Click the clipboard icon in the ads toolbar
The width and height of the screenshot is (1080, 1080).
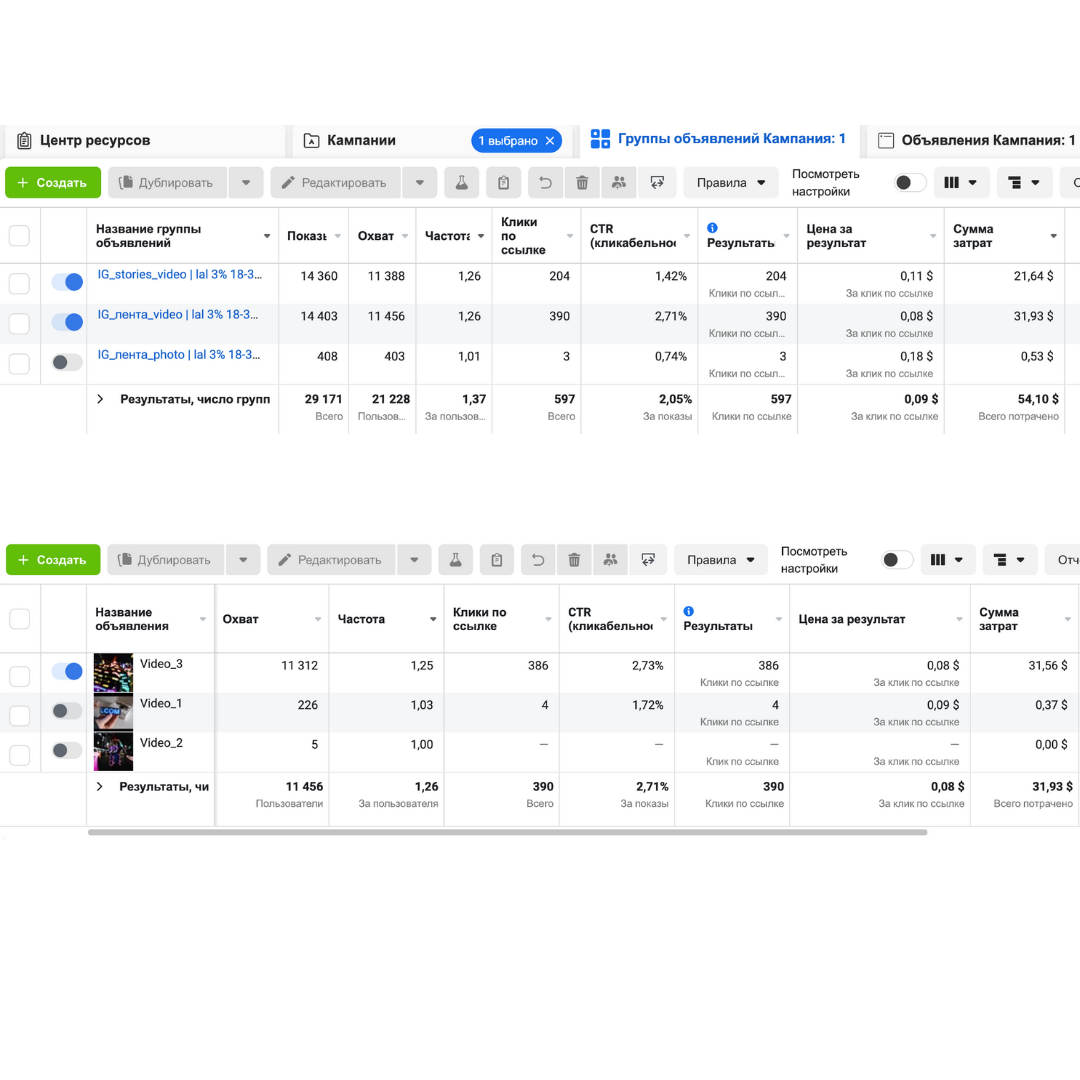click(497, 560)
